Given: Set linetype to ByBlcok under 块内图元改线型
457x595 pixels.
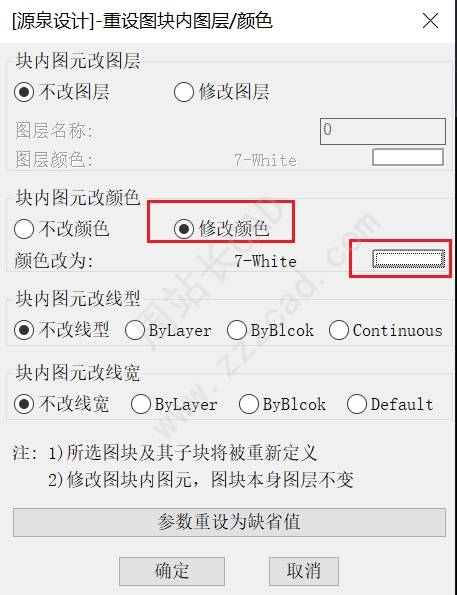Looking at the screenshot, I should click(x=270, y=330).
